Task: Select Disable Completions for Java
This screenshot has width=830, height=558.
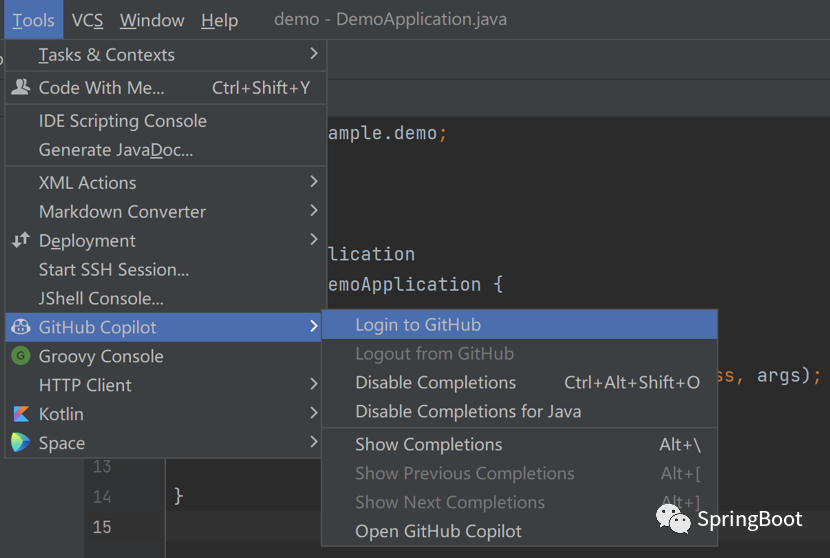Action: coord(519,411)
